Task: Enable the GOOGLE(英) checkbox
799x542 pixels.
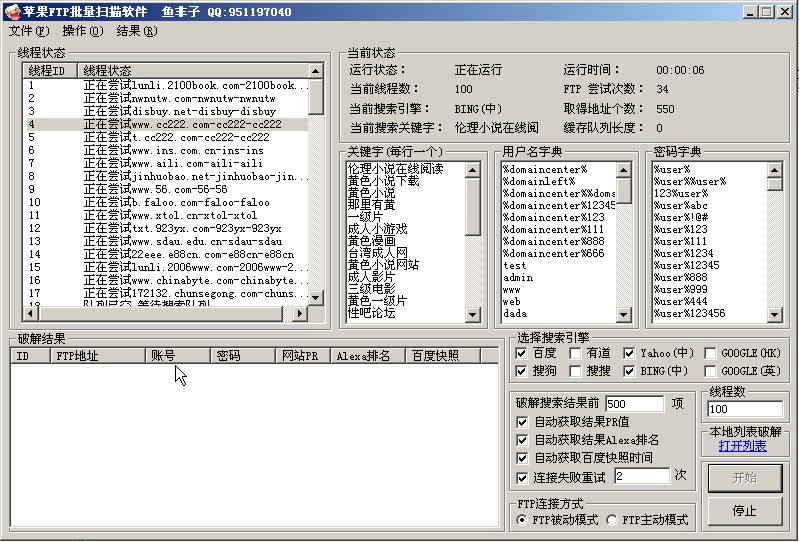Action: 709,371
